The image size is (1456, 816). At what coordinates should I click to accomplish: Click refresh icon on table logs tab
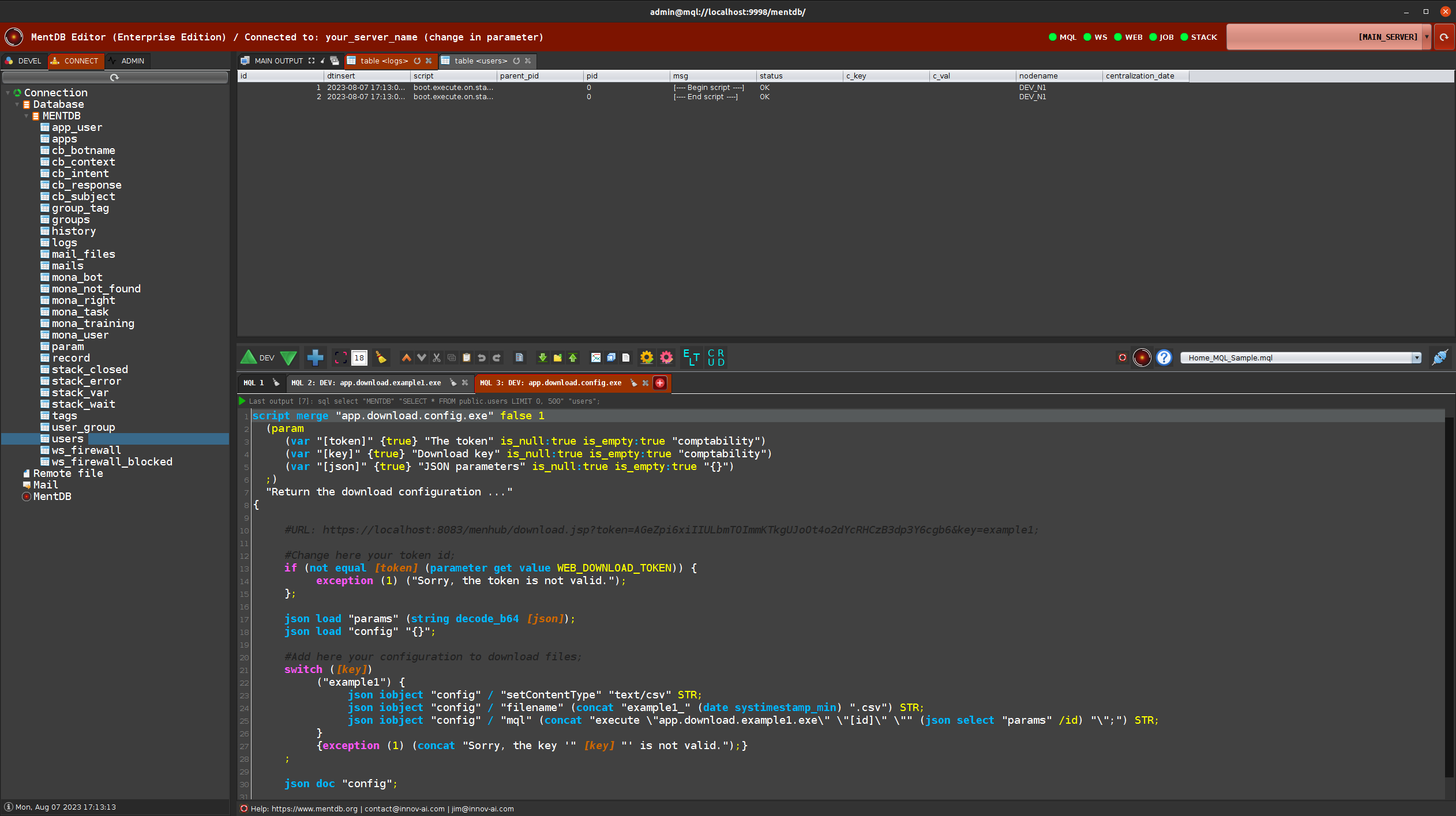tap(417, 61)
